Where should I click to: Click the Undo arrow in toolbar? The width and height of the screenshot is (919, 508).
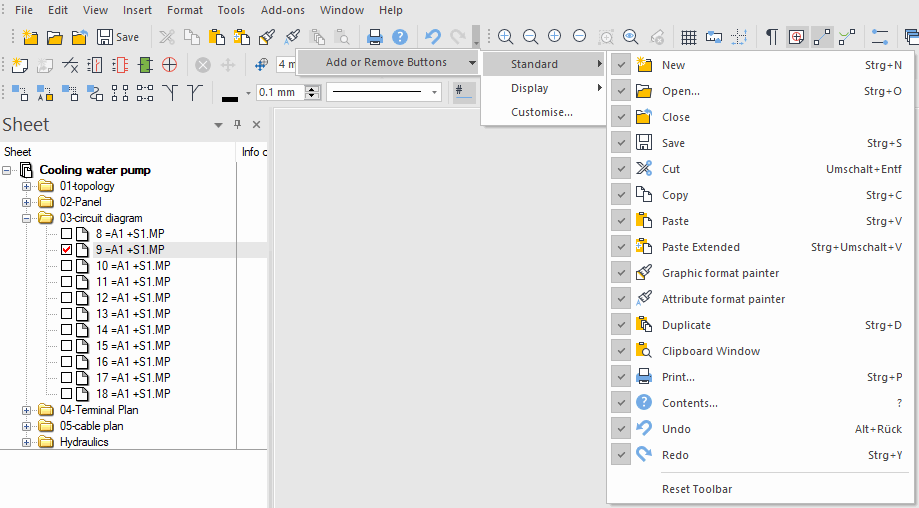(x=433, y=37)
